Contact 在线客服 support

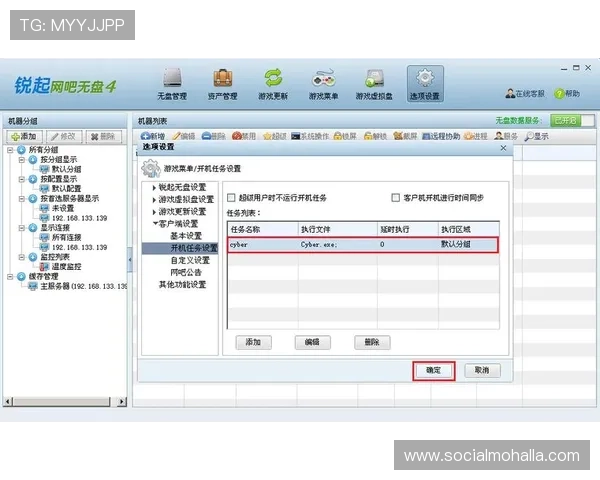pos(525,93)
